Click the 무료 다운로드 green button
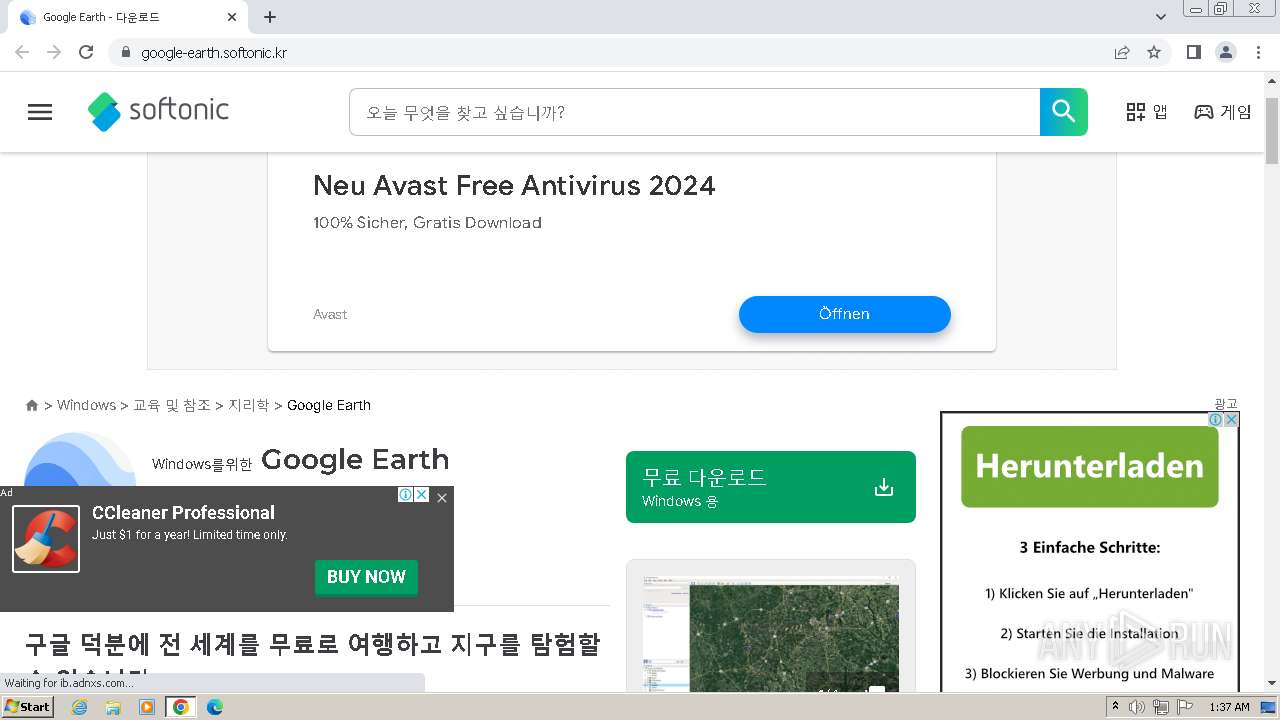This screenshot has width=1280, height=720. point(770,487)
